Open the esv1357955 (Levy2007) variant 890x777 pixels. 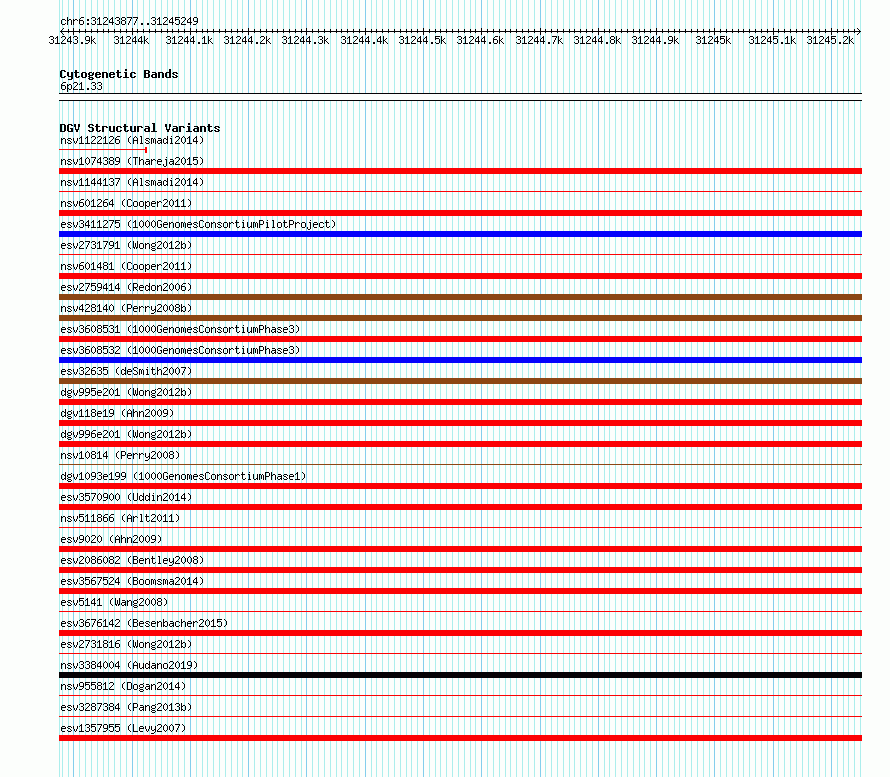(123, 728)
